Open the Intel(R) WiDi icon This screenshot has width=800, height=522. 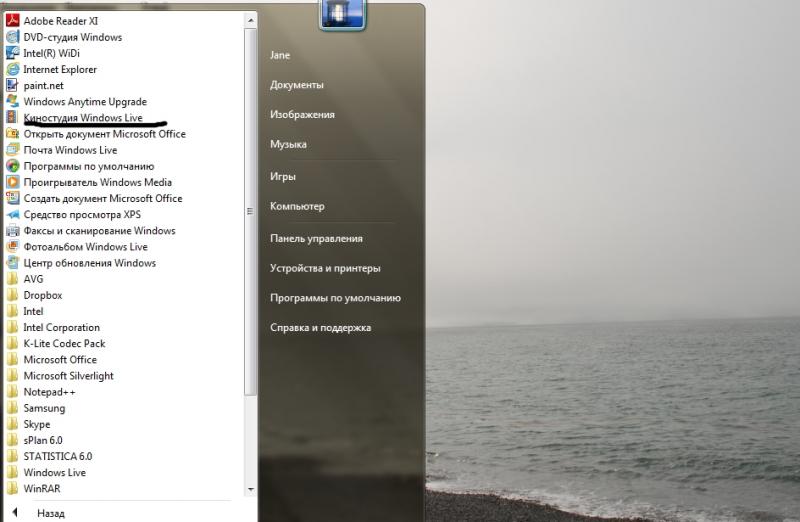point(12,53)
